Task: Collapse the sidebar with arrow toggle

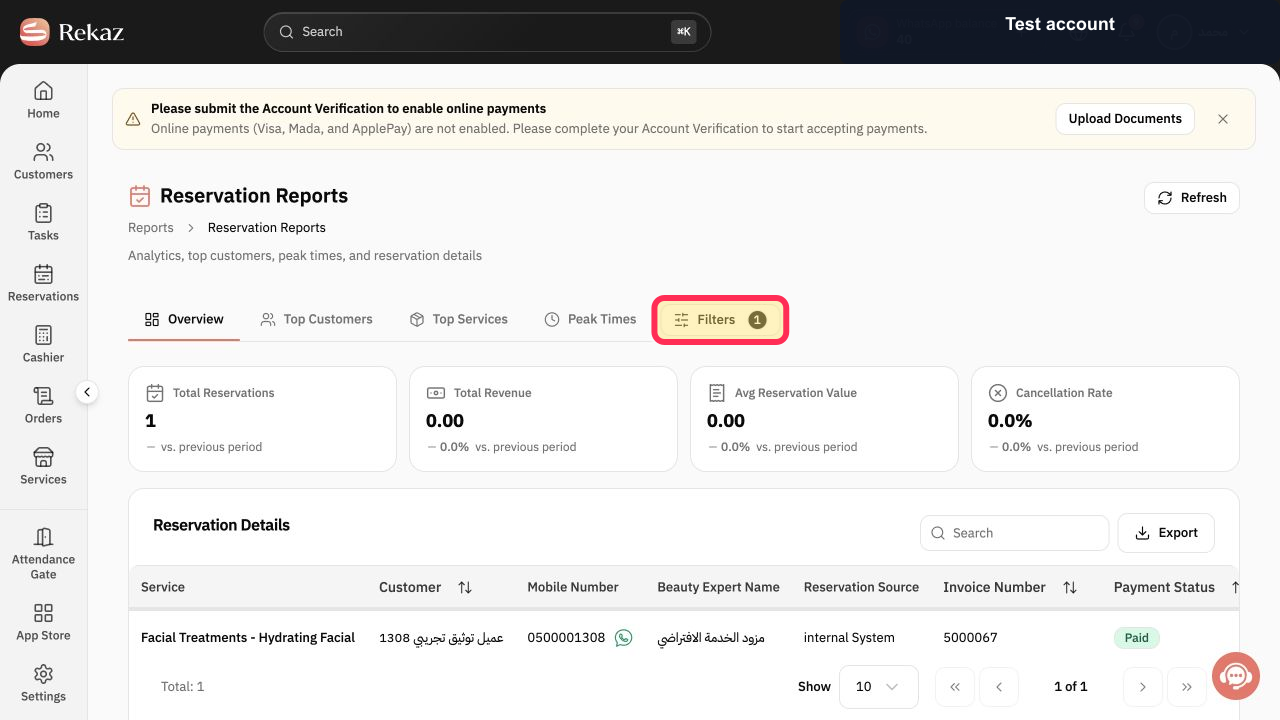Action: (x=87, y=393)
